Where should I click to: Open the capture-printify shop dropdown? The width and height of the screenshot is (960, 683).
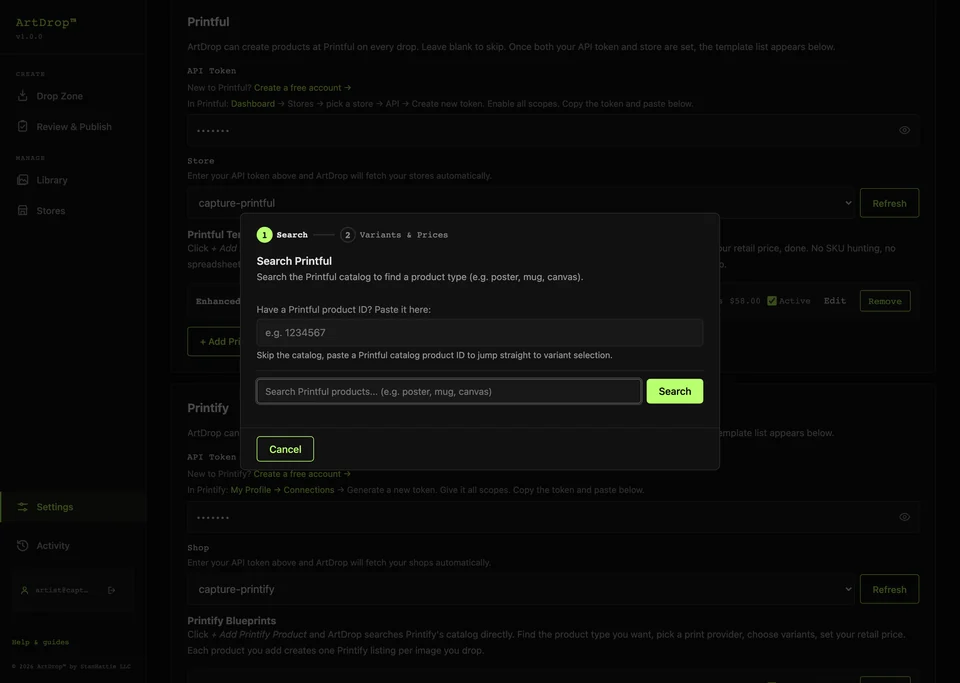click(521, 589)
